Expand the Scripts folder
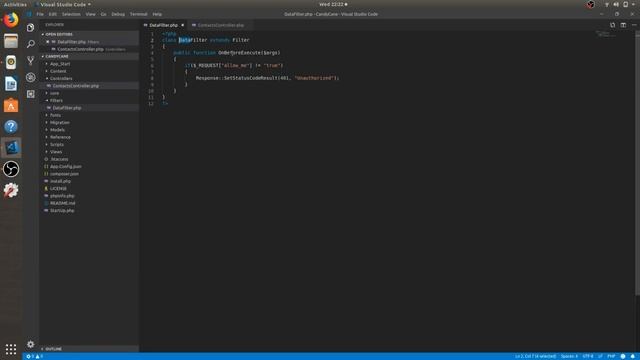The image size is (640, 360). 57,144
